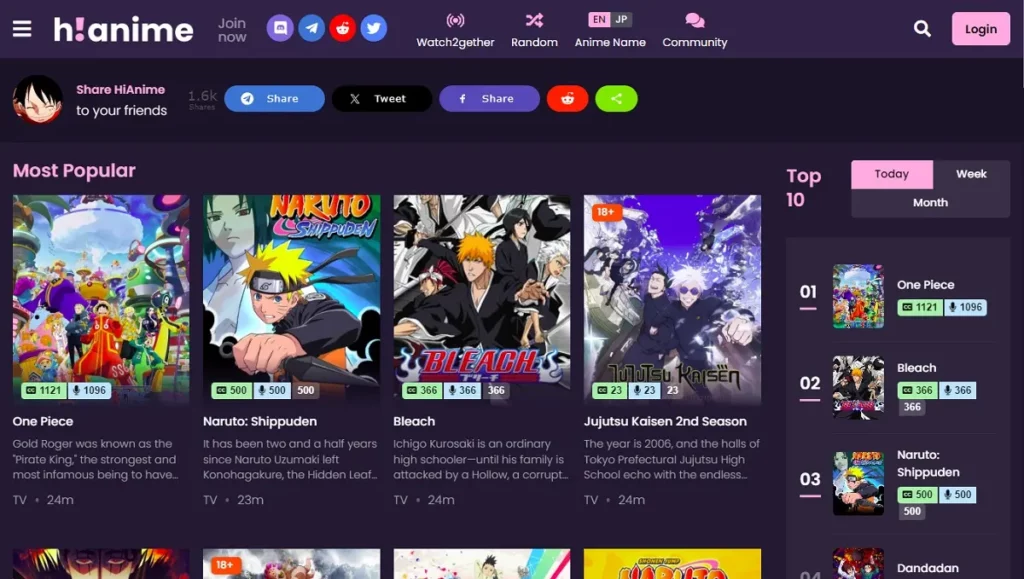Click Naruto: Shippuden thumbnail in Top 10
The image size is (1024, 579).
click(858, 483)
